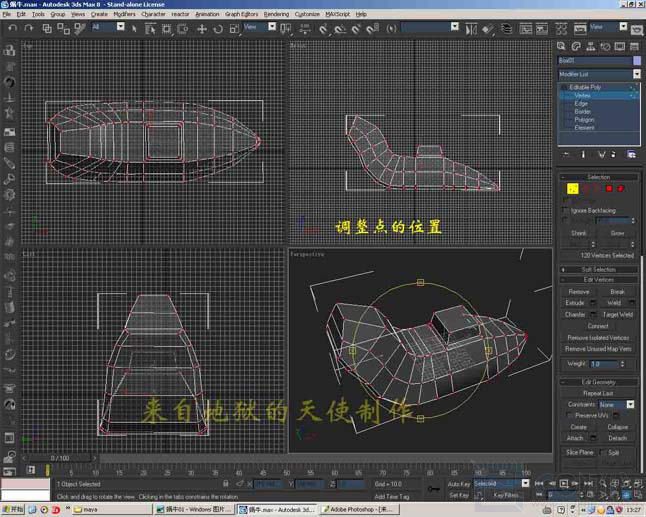Screen dimensions: 646x517
Task: Click the Break button
Action: click(x=617, y=292)
